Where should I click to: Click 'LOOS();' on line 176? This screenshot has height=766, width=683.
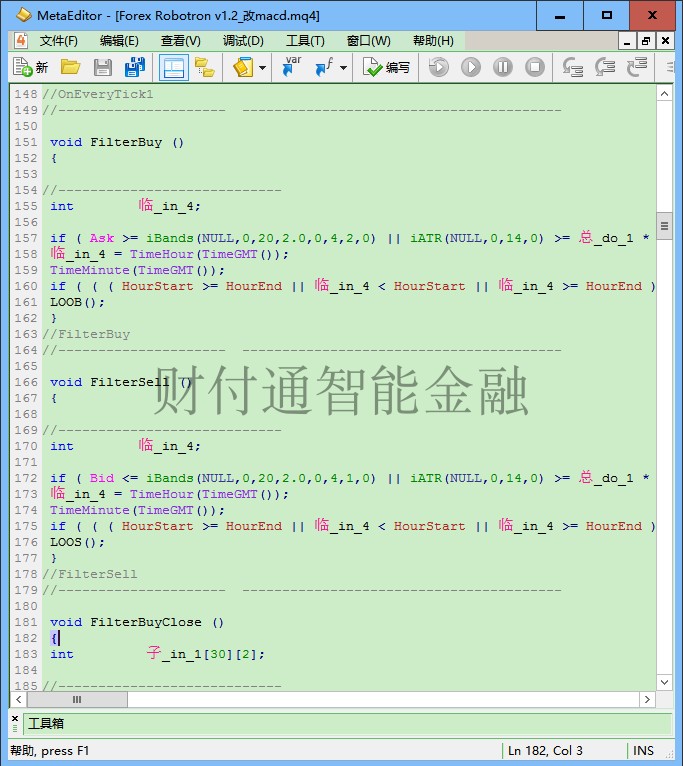[x=77, y=542]
